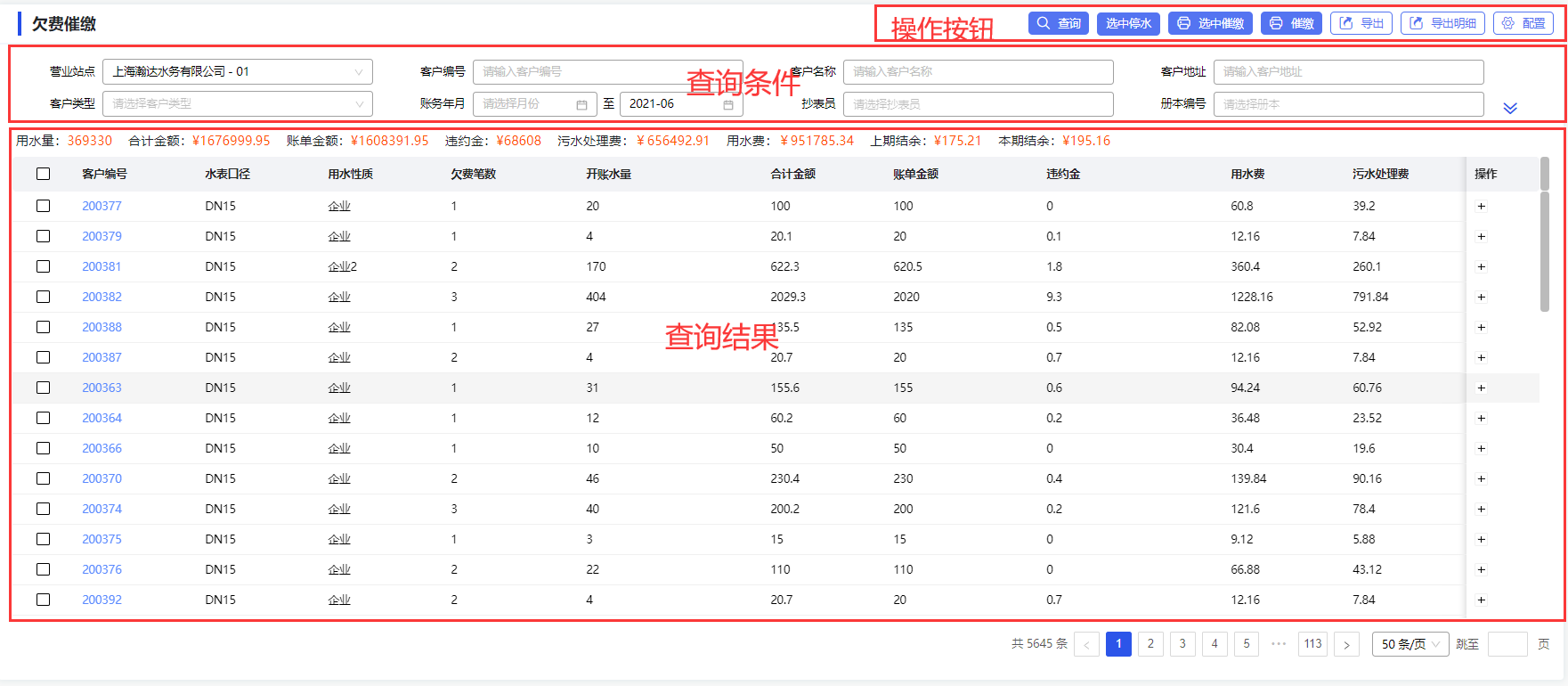Image resolution: width=1568 pixels, height=686 pixels.
Task: Click plus icon in row 200382
Action: (1482, 297)
